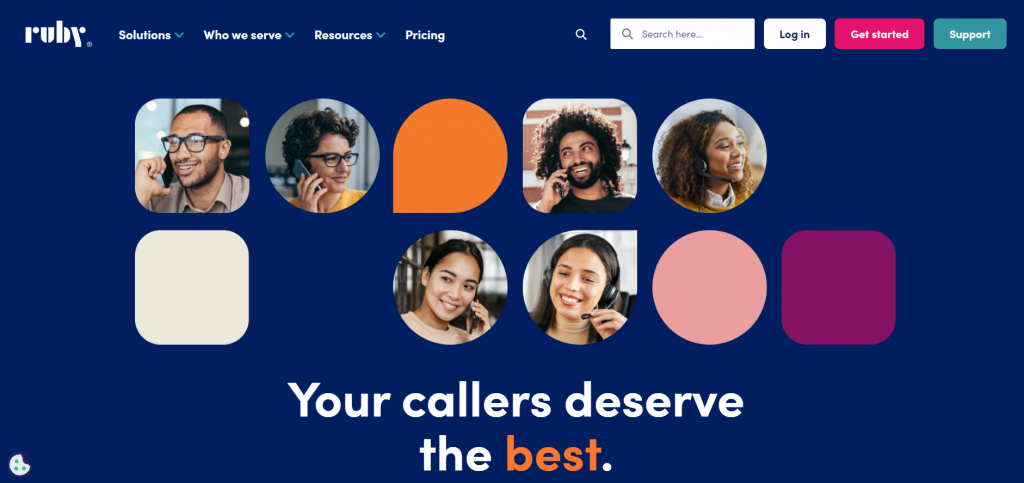
Task: Select the purple rounded square tile
Action: [x=839, y=287]
